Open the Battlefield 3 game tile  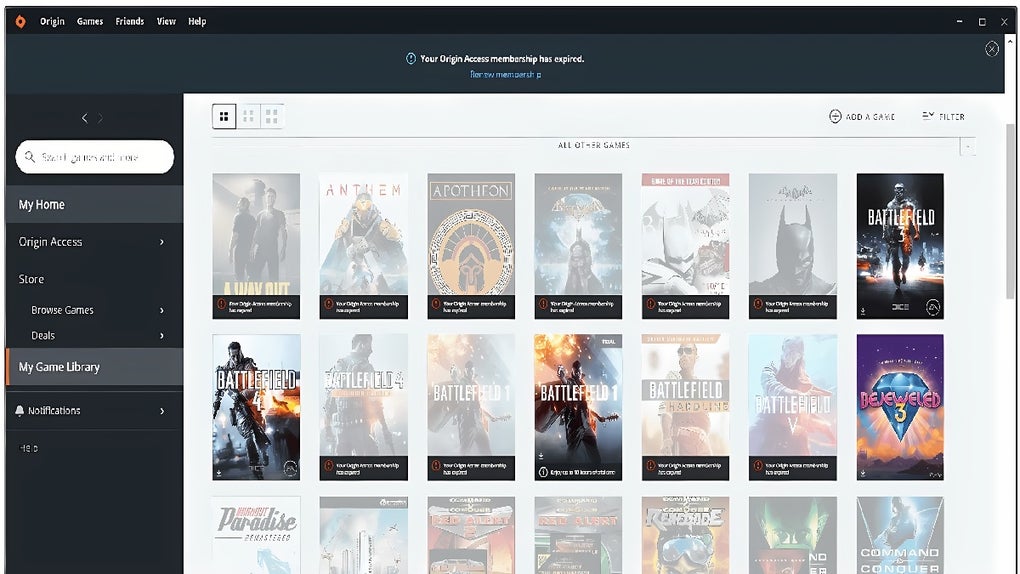(900, 246)
